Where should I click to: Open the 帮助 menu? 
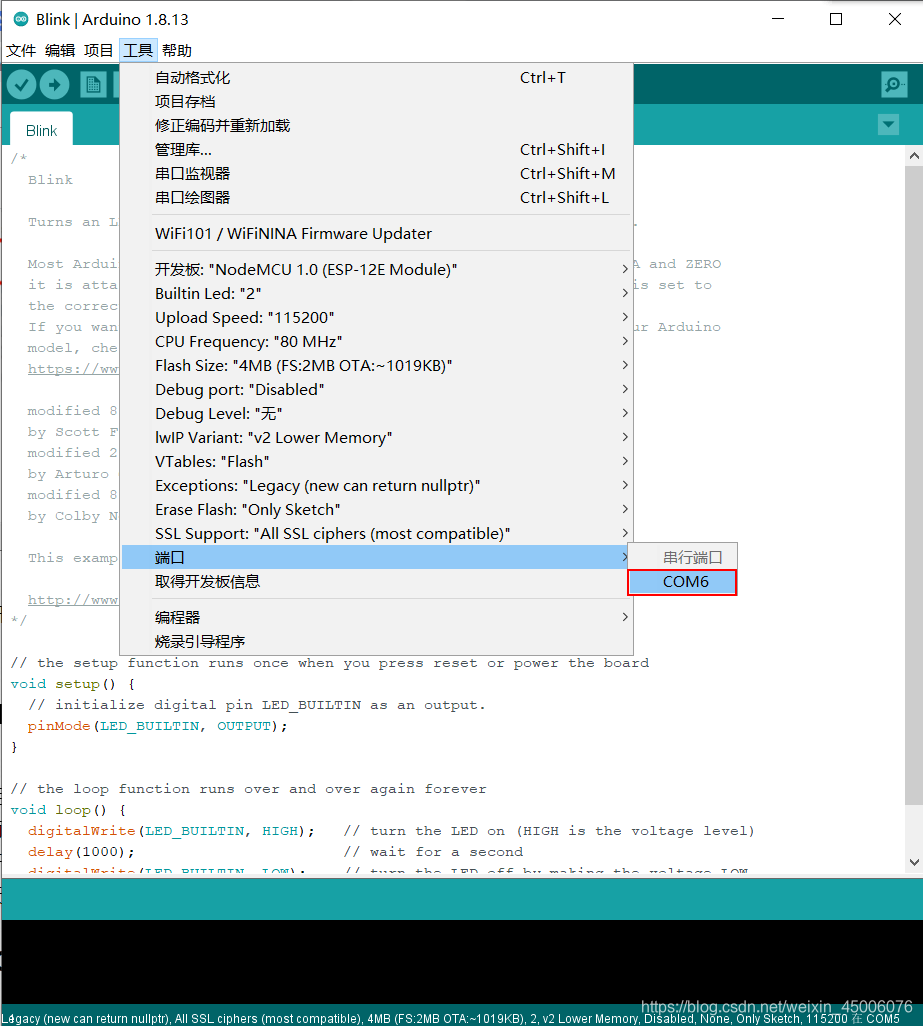(x=177, y=50)
